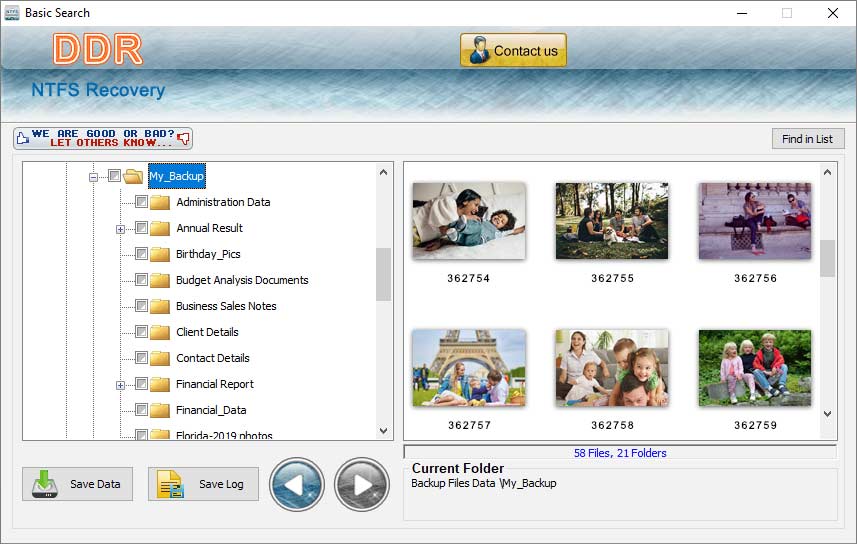Click the folder tree scrollbar thumb
The height and width of the screenshot is (544, 857).
[x=384, y=274]
